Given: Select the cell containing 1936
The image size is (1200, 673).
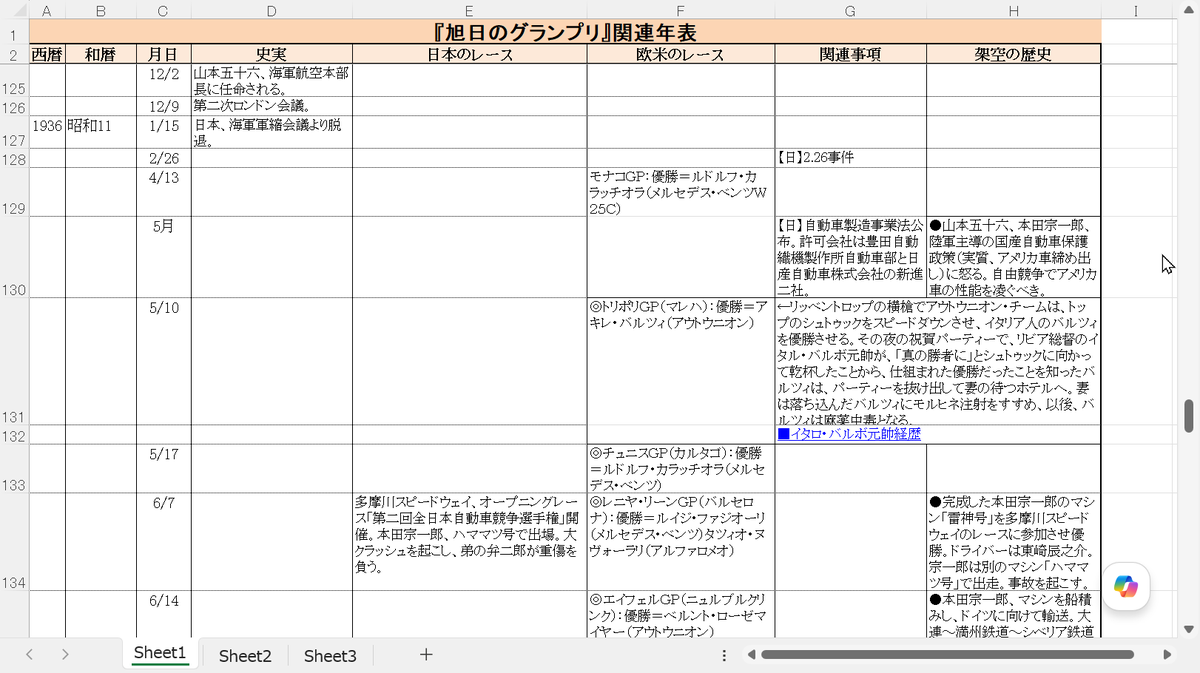Looking at the screenshot, I should point(47,132).
